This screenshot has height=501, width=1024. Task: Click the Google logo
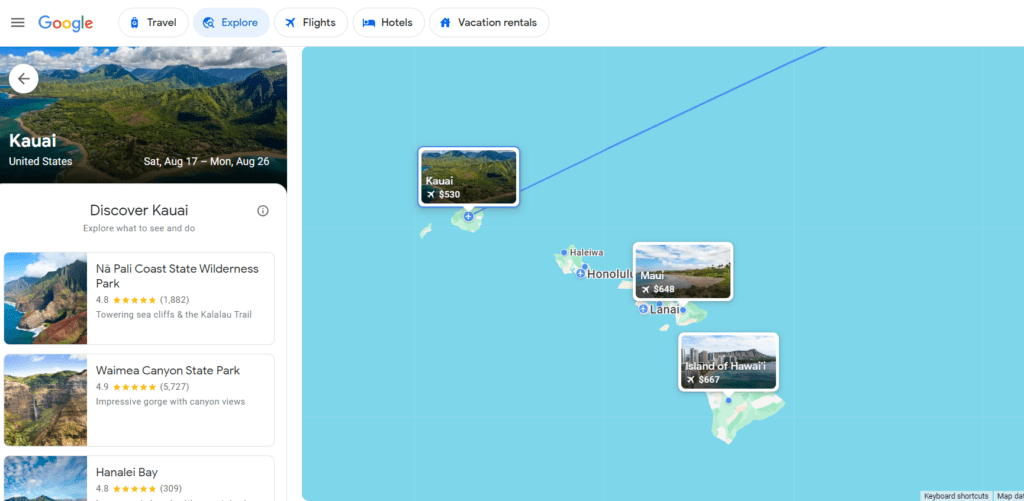click(x=65, y=23)
